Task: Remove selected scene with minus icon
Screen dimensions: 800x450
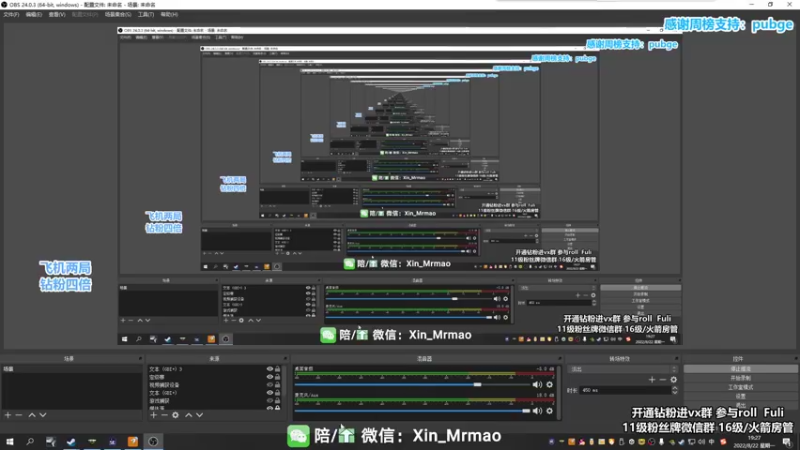Action: point(19,415)
